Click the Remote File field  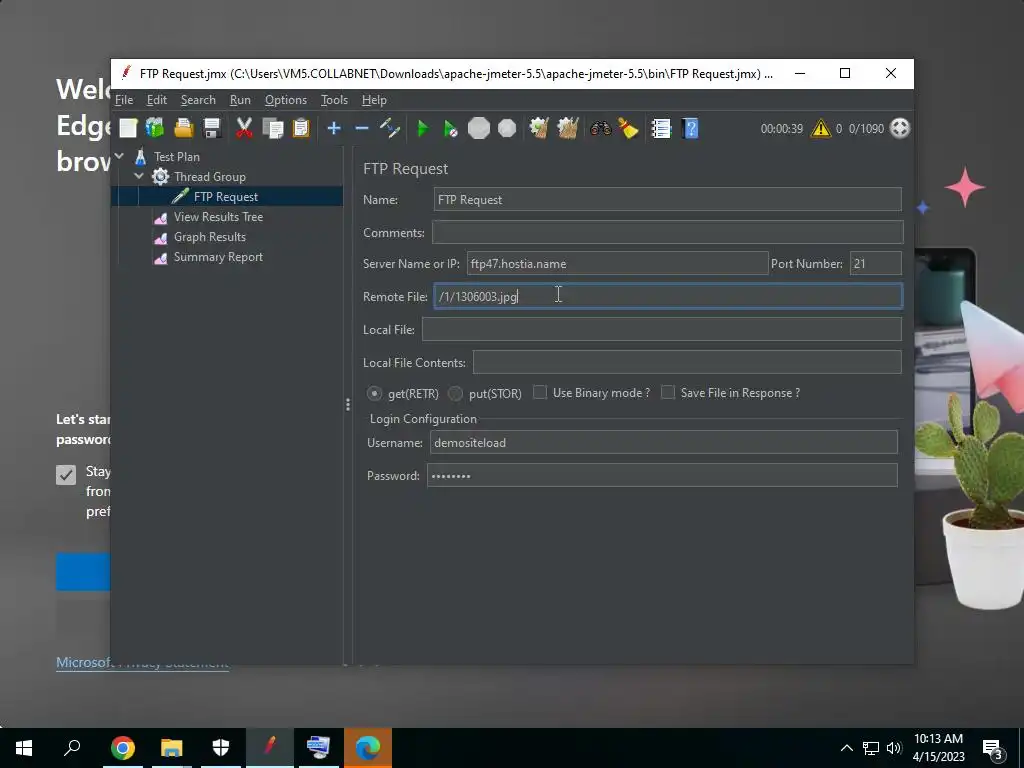coord(668,296)
